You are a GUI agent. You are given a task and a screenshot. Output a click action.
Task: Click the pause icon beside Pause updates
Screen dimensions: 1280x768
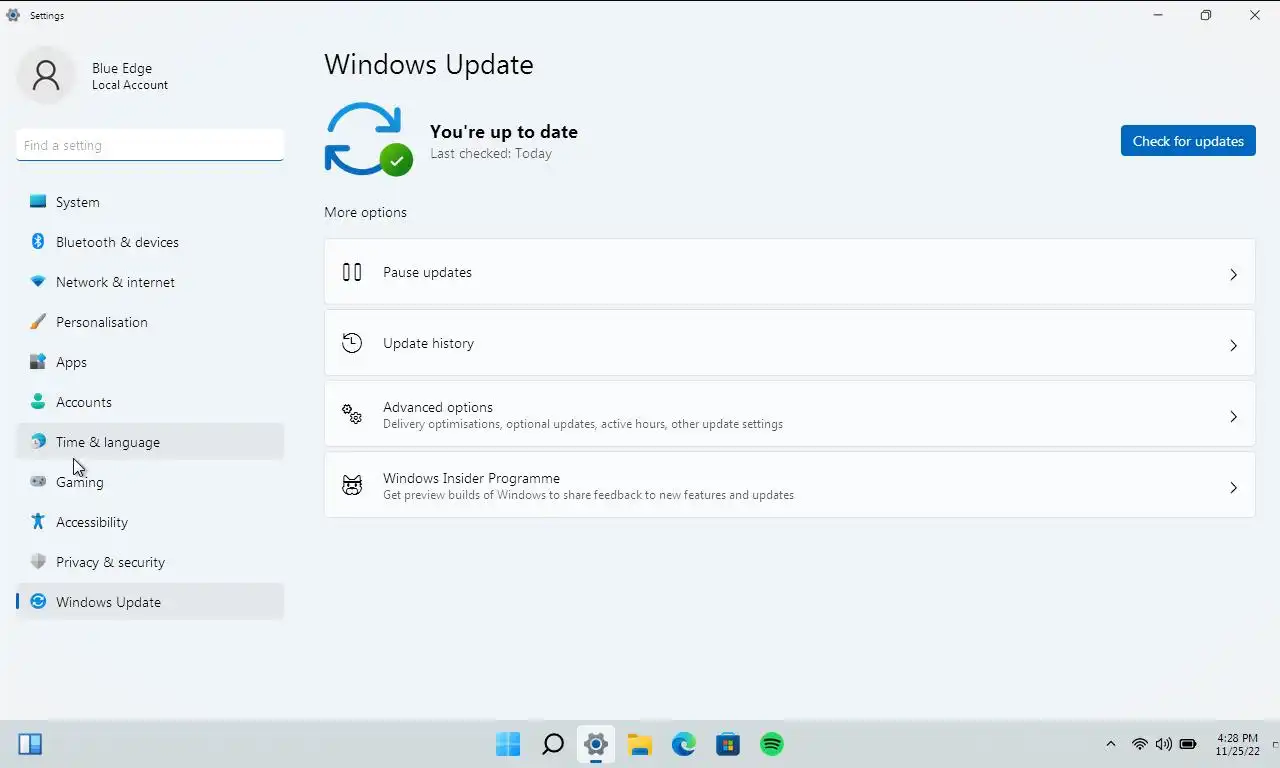click(352, 272)
